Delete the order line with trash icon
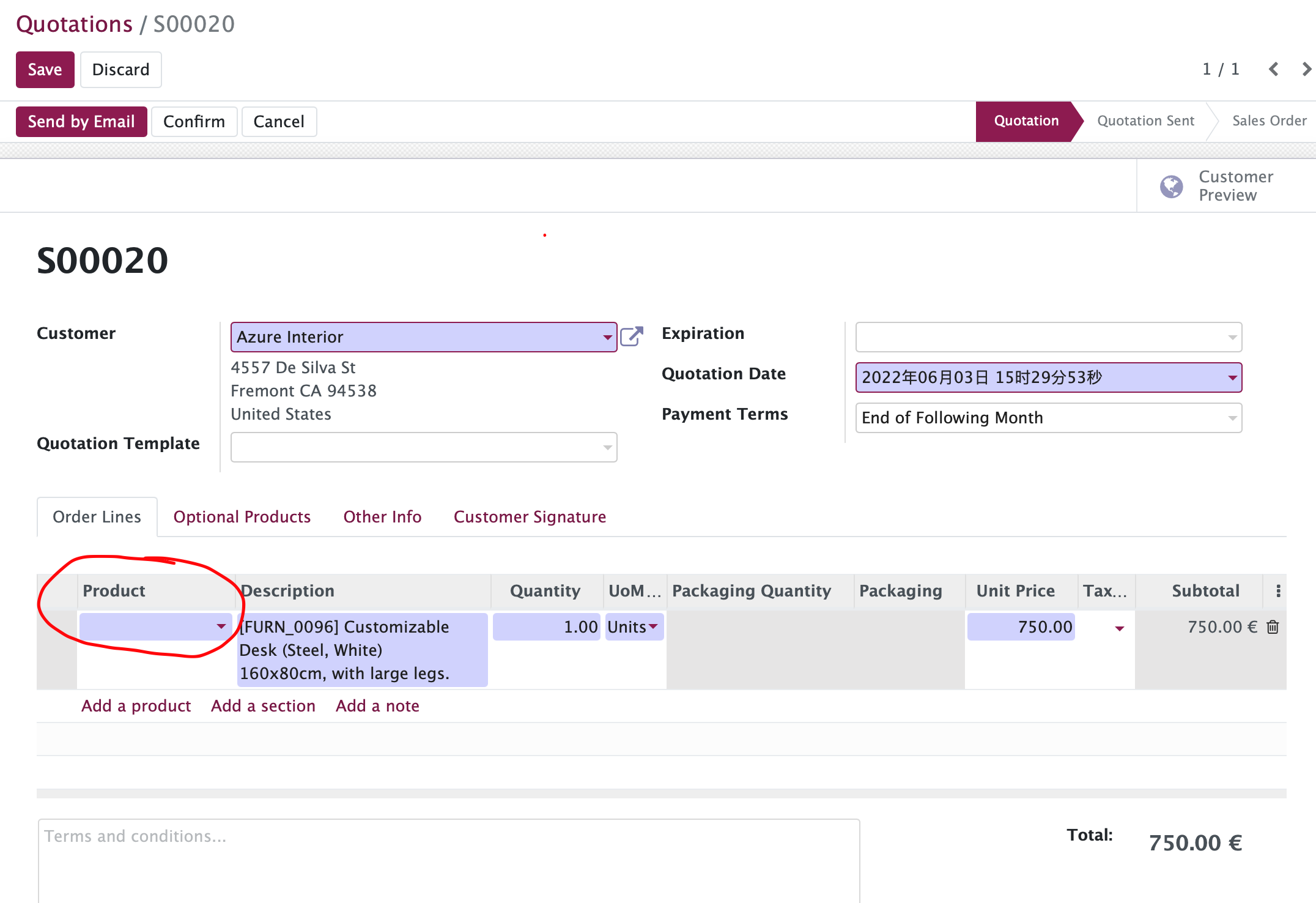 (x=1273, y=626)
